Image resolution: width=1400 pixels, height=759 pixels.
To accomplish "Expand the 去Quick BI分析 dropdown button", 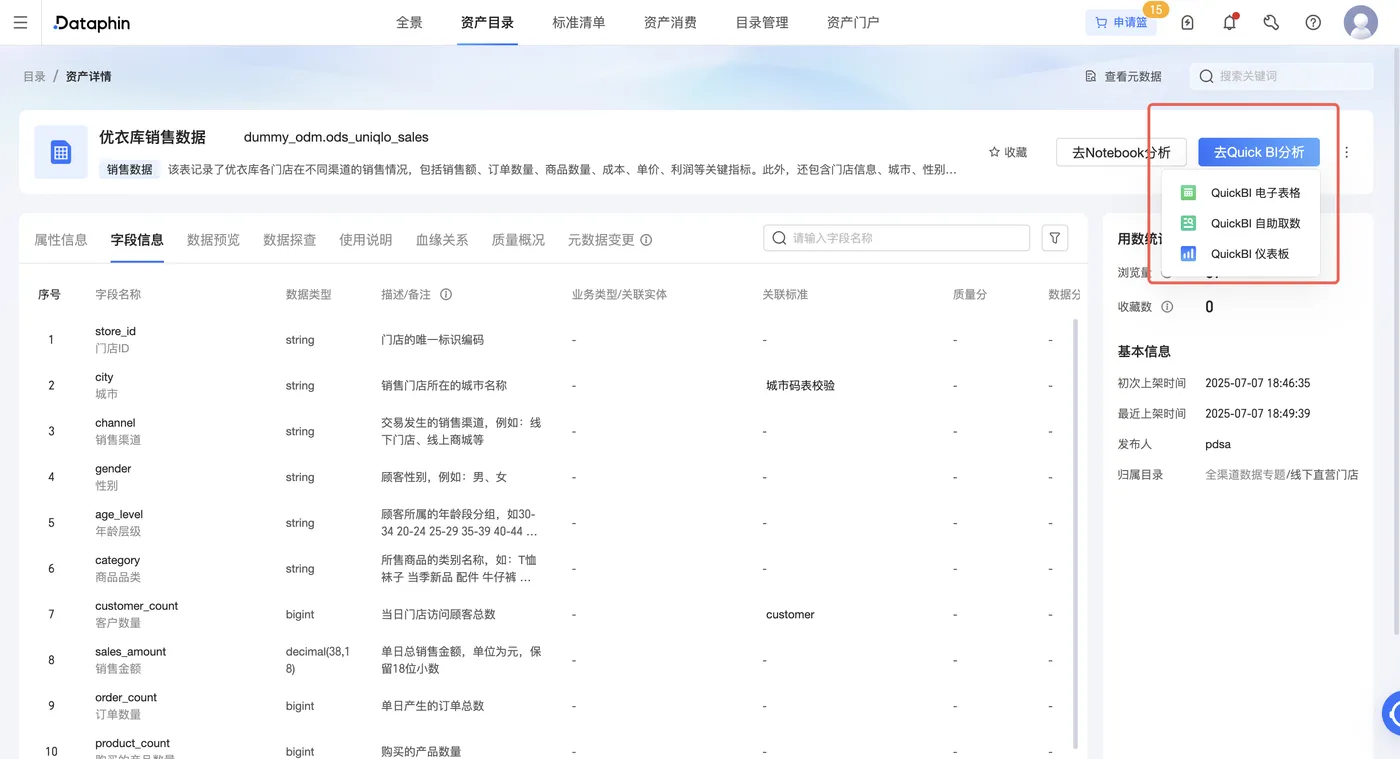I will (1259, 152).
